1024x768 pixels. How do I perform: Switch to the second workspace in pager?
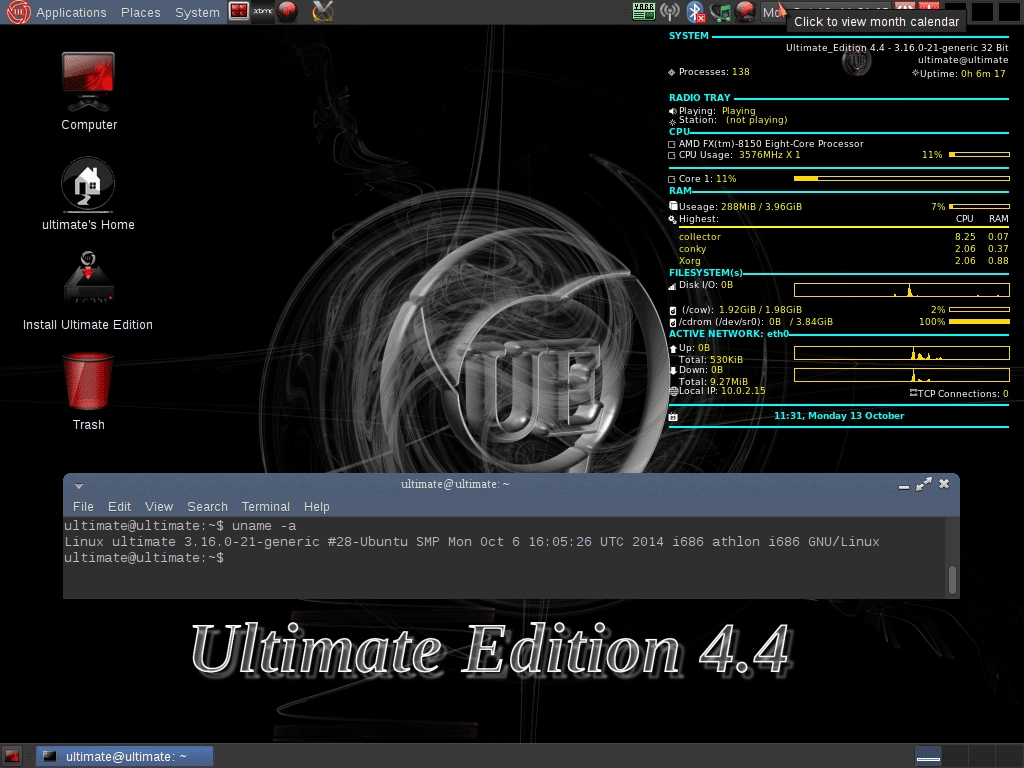click(955, 756)
